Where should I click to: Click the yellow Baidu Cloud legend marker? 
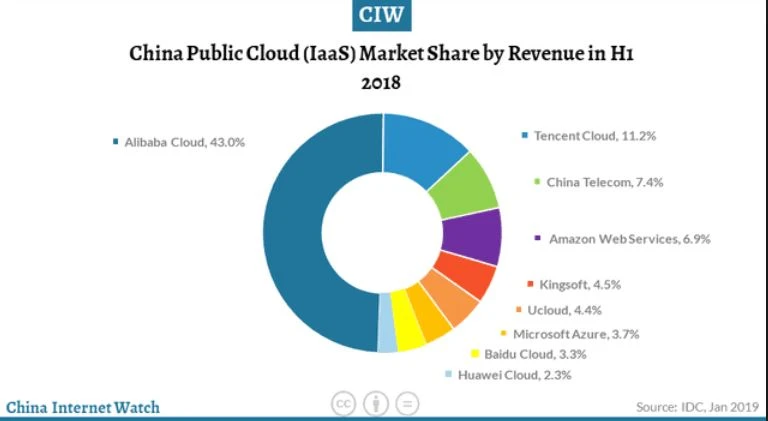(474, 354)
